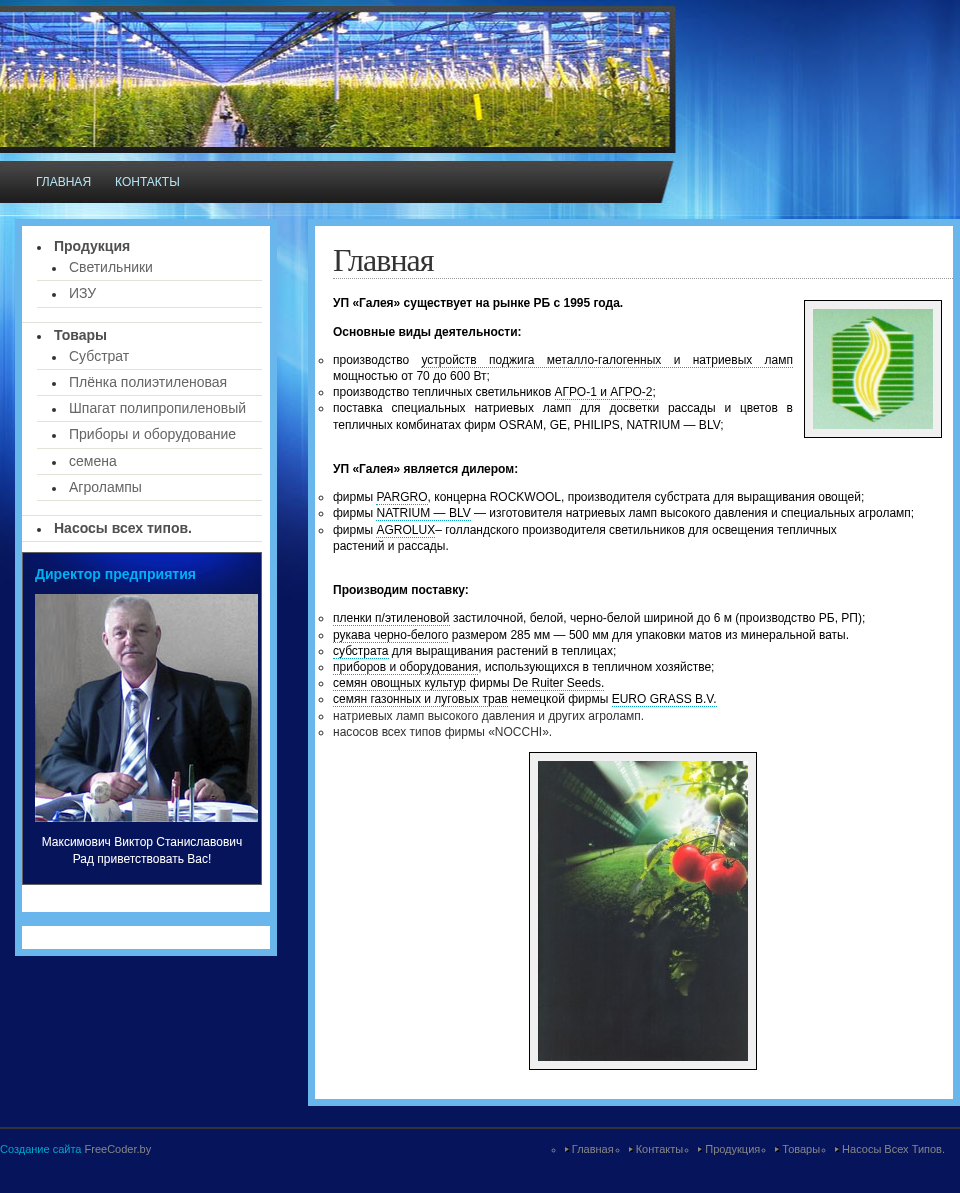Click the Директор предприятия heading

click(x=115, y=574)
